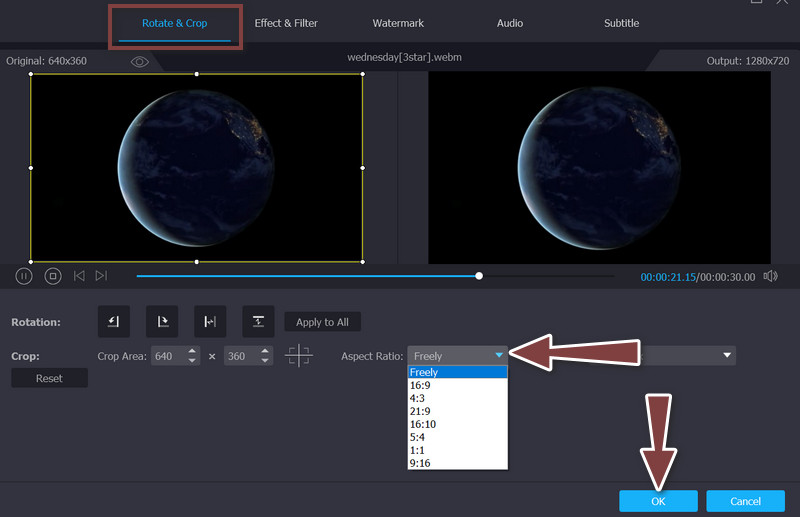Skip to next frame

tap(101, 276)
